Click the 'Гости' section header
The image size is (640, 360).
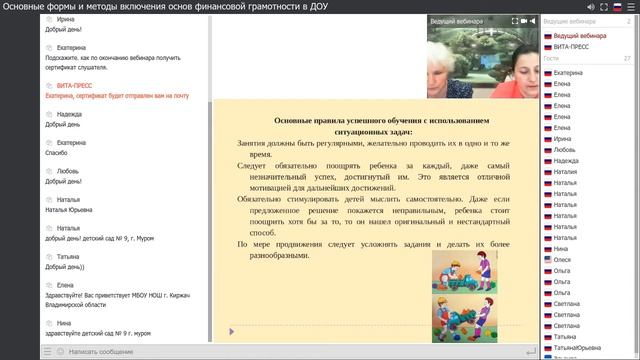(551, 58)
